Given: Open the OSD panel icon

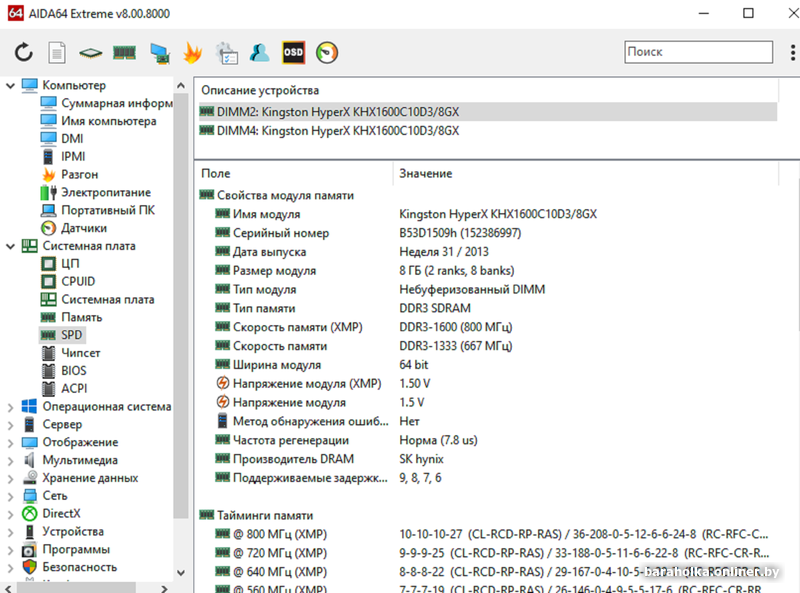Looking at the screenshot, I should (x=293, y=51).
